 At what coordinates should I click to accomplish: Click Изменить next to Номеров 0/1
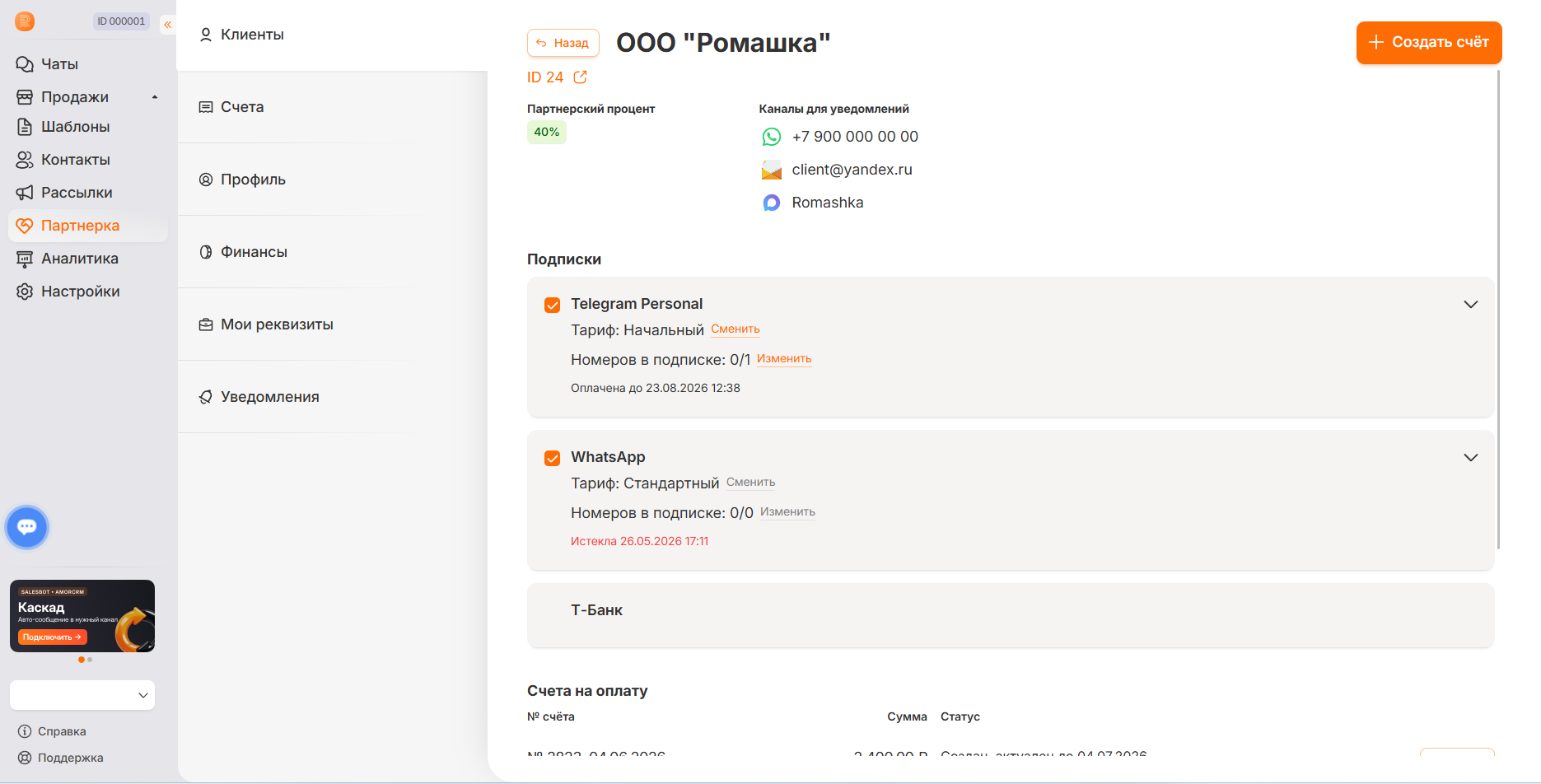pyautogui.click(x=784, y=359)
